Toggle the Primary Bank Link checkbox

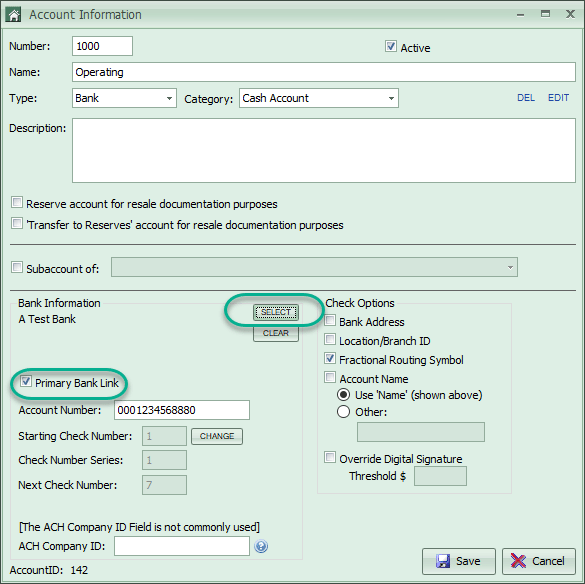[x=25, y=382]
